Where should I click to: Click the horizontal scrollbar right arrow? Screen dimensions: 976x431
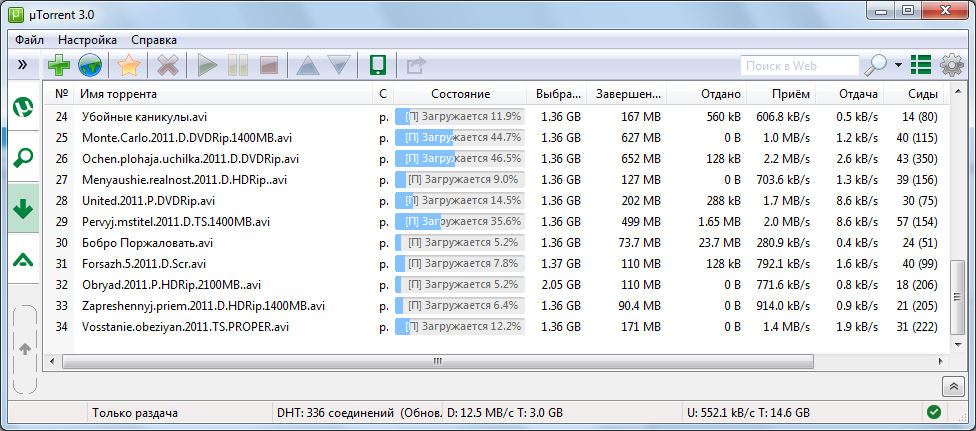click(933, 361)
